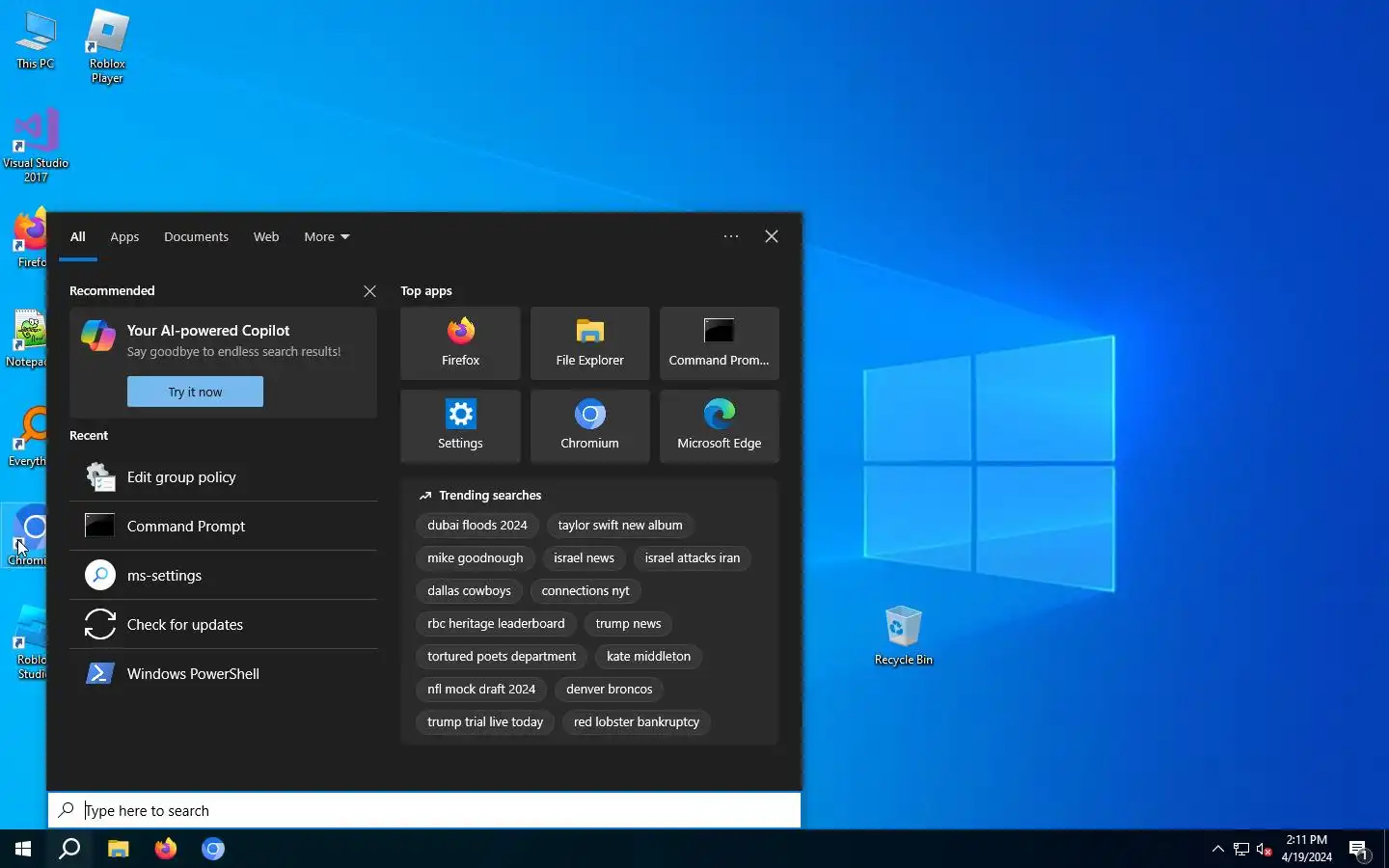Click the taskbar clock showing 2:11 PM
Screen dimensions: 1389x868
[x=1306, y=849]
